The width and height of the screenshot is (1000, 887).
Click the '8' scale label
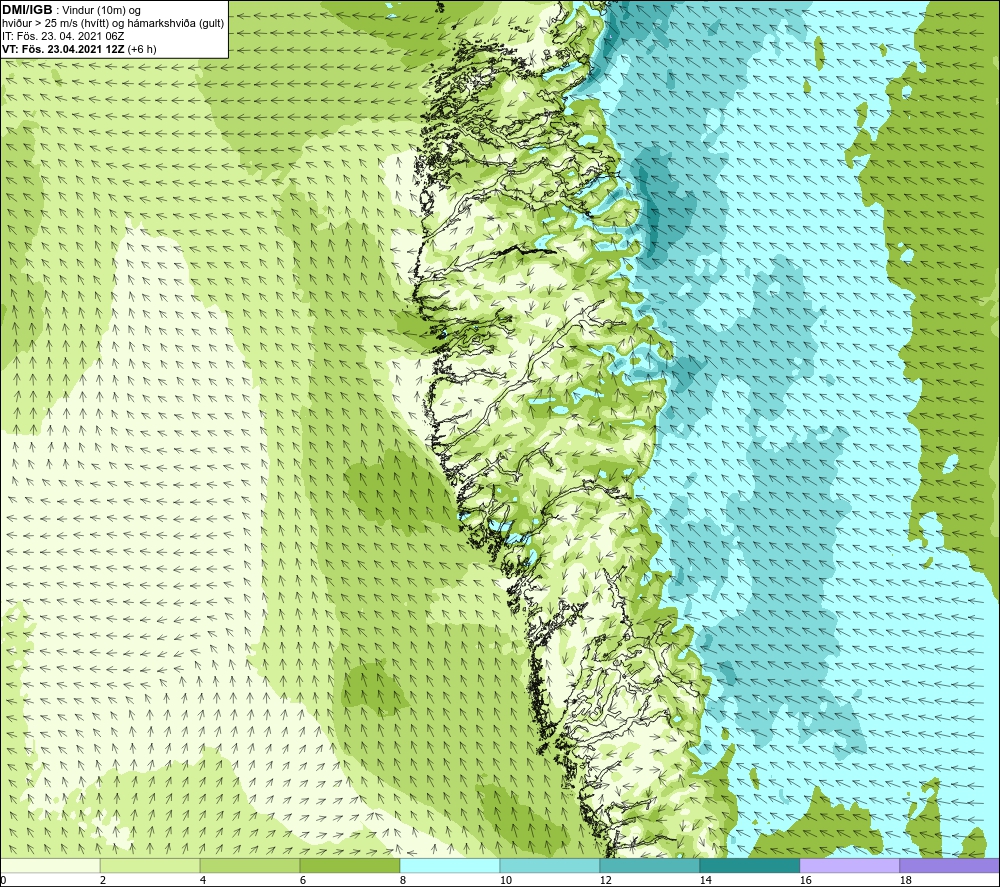[x=403, y=881]
